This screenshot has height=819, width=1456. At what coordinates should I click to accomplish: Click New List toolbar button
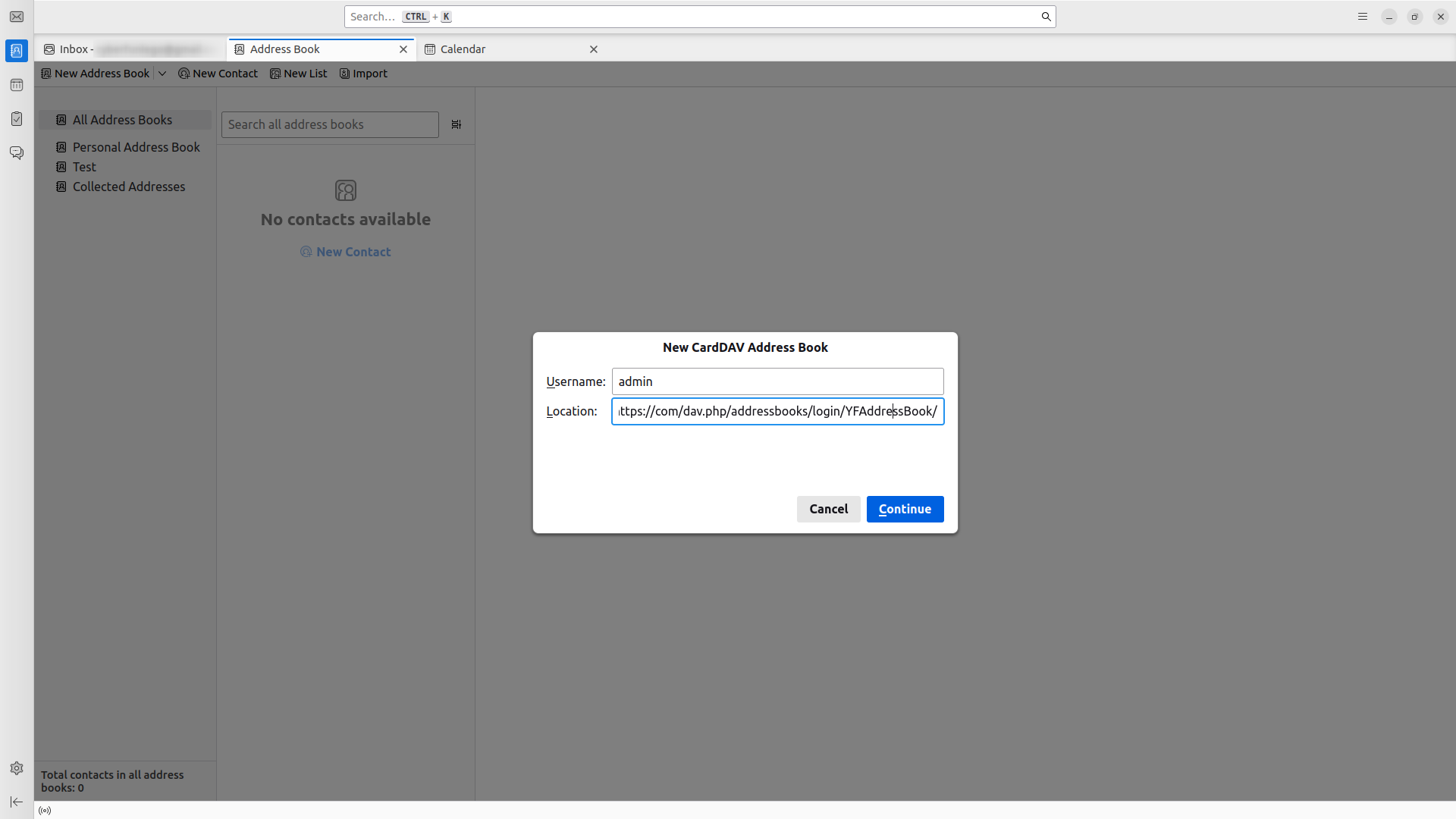coord(298,74)
